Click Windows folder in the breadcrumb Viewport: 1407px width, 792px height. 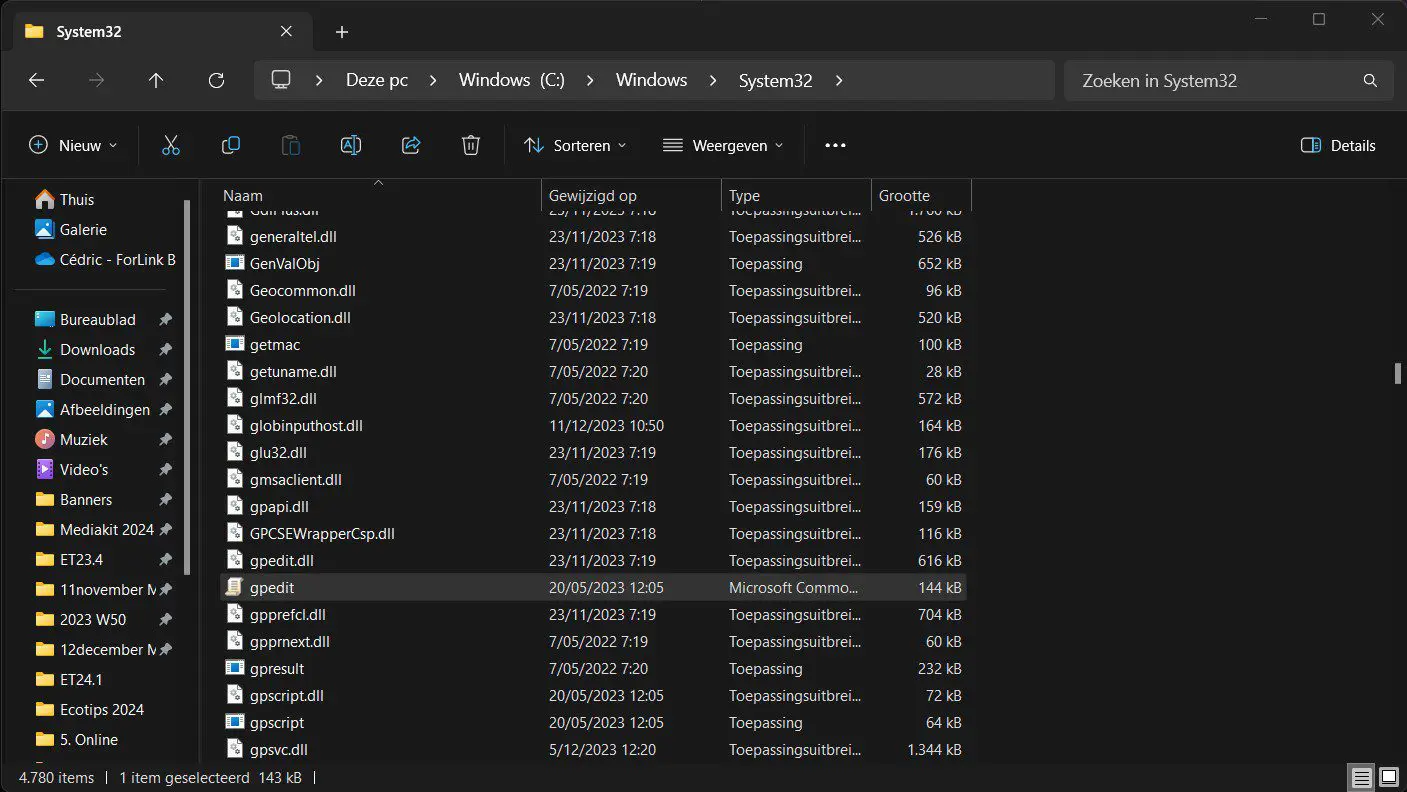pos(651,81)
